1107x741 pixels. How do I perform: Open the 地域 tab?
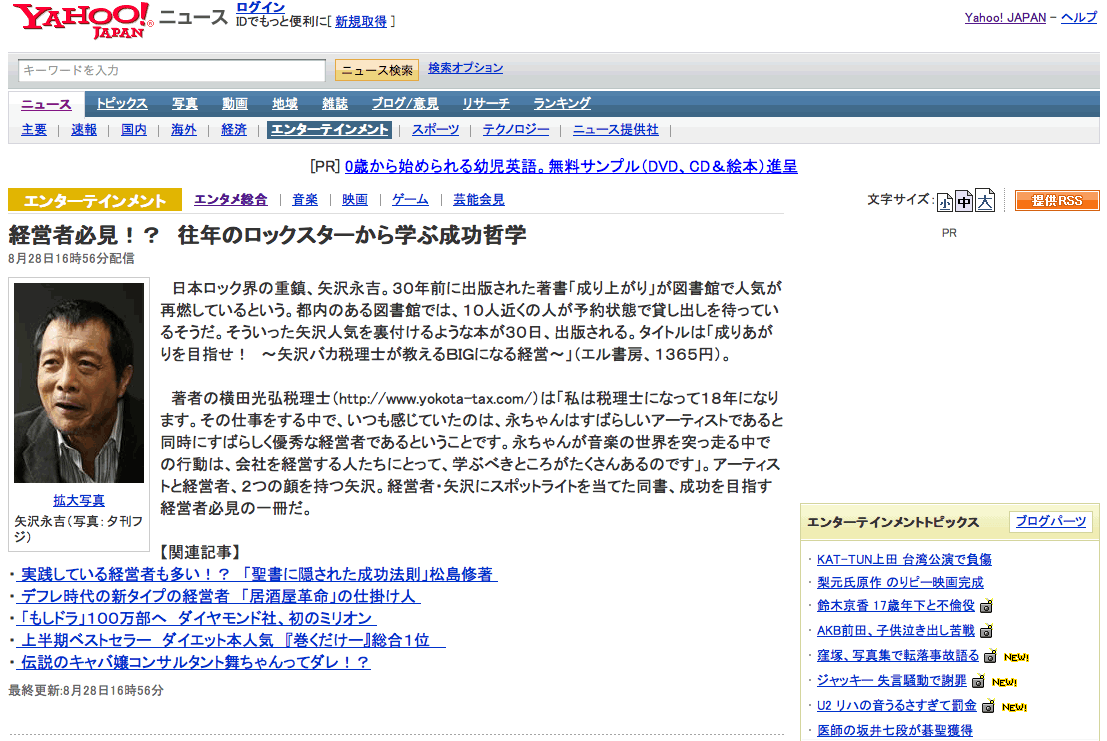tap(285, 104)
